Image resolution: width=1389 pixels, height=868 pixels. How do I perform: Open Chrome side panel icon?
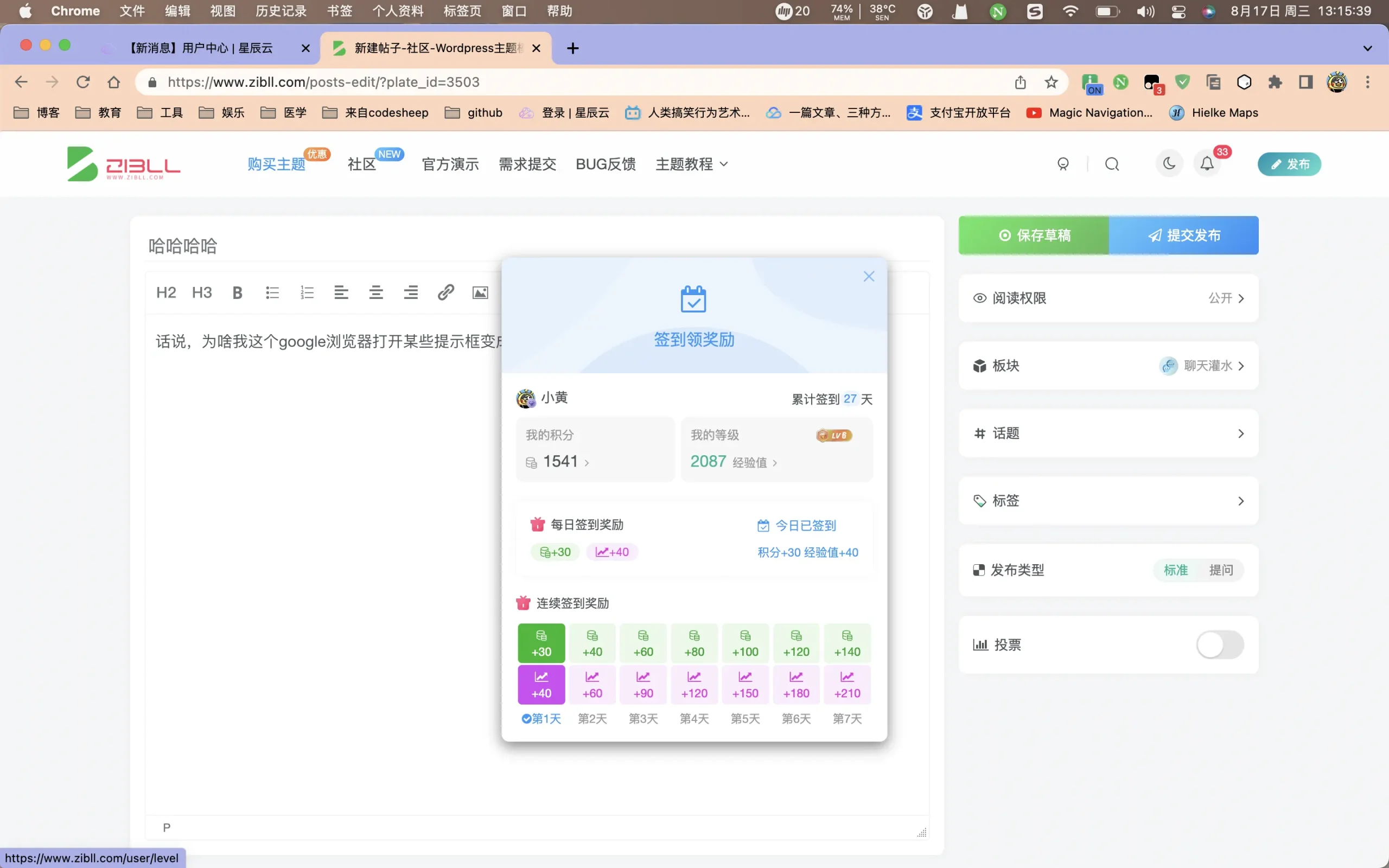[1306, 82]
